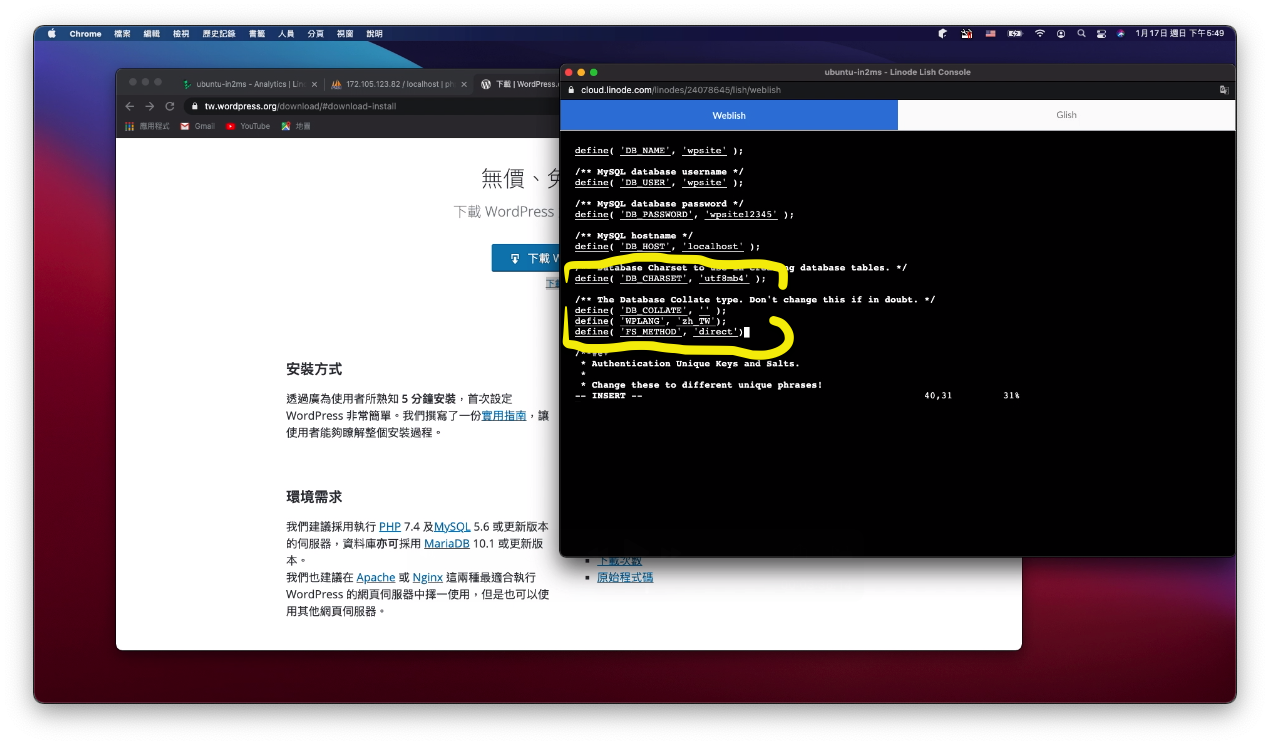This screenshot has height=745, width=1270.
Task: Open Control Center icon
Action: point(1101,33)
